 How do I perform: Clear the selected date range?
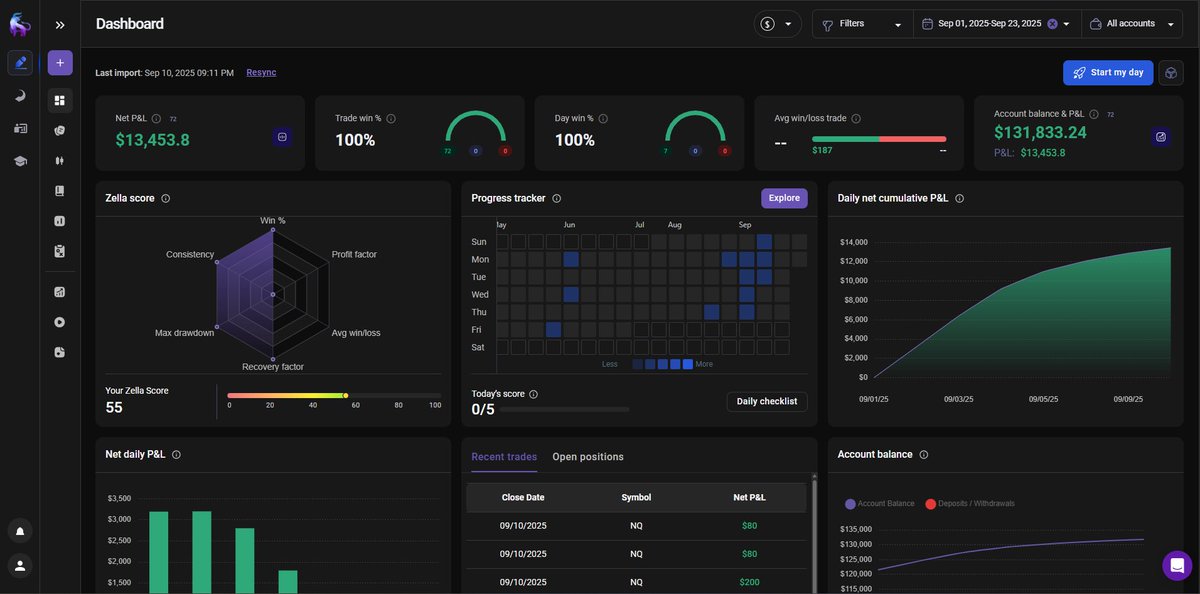coord(1052,24)
